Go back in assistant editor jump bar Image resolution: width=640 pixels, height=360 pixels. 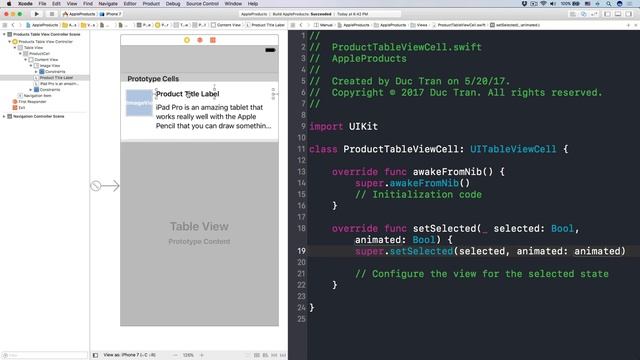[301, 25]
